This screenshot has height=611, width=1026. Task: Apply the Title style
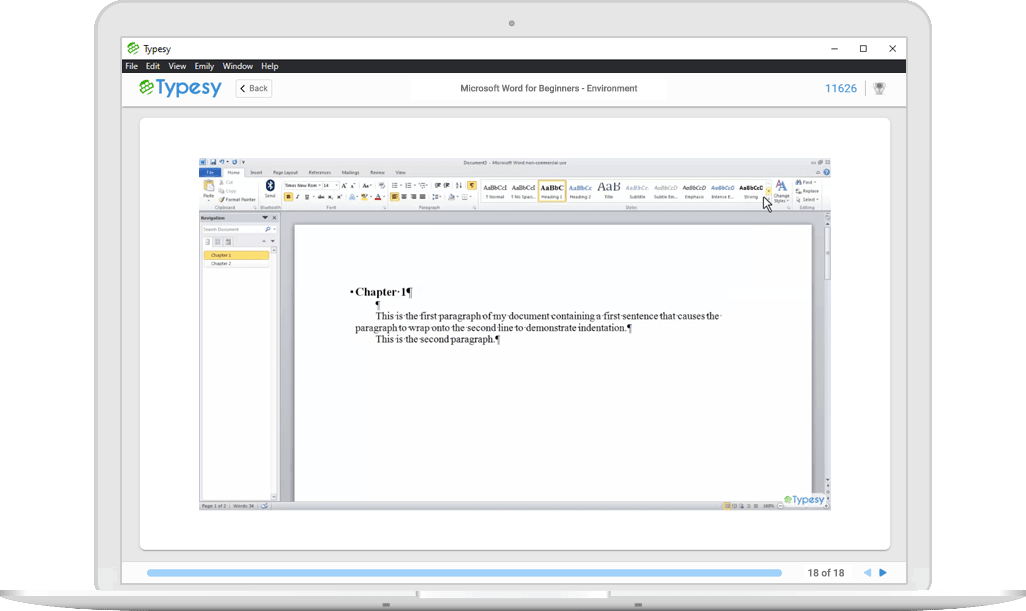pyautogui.click(x=609, y=191)
